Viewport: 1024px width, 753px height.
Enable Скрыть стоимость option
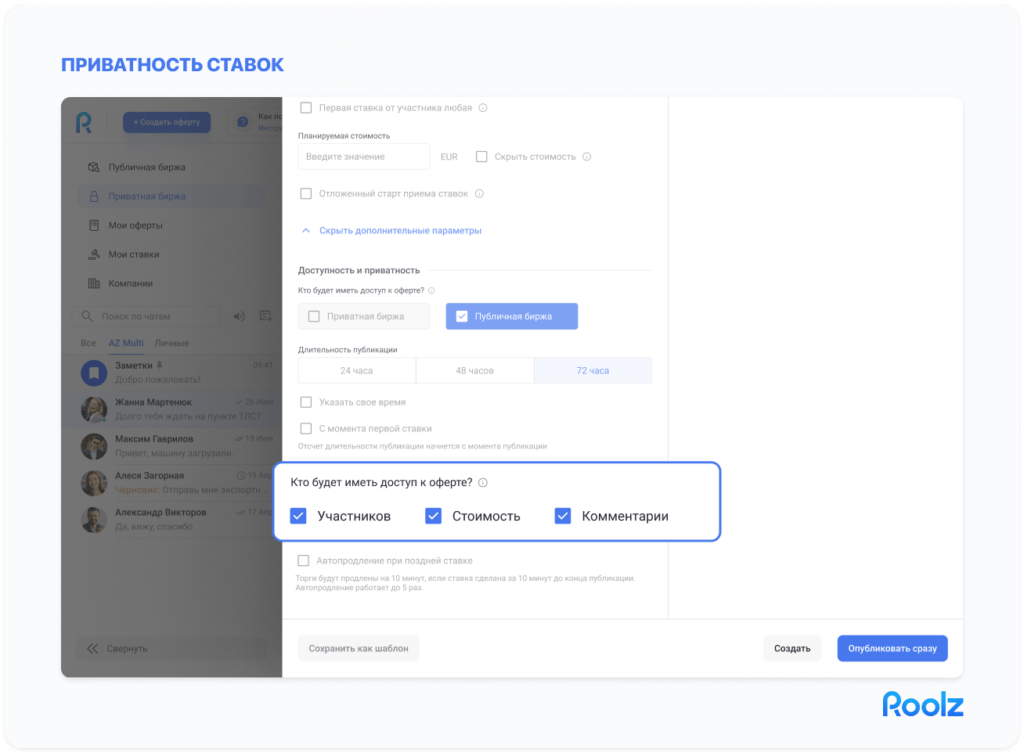[481, 156]
